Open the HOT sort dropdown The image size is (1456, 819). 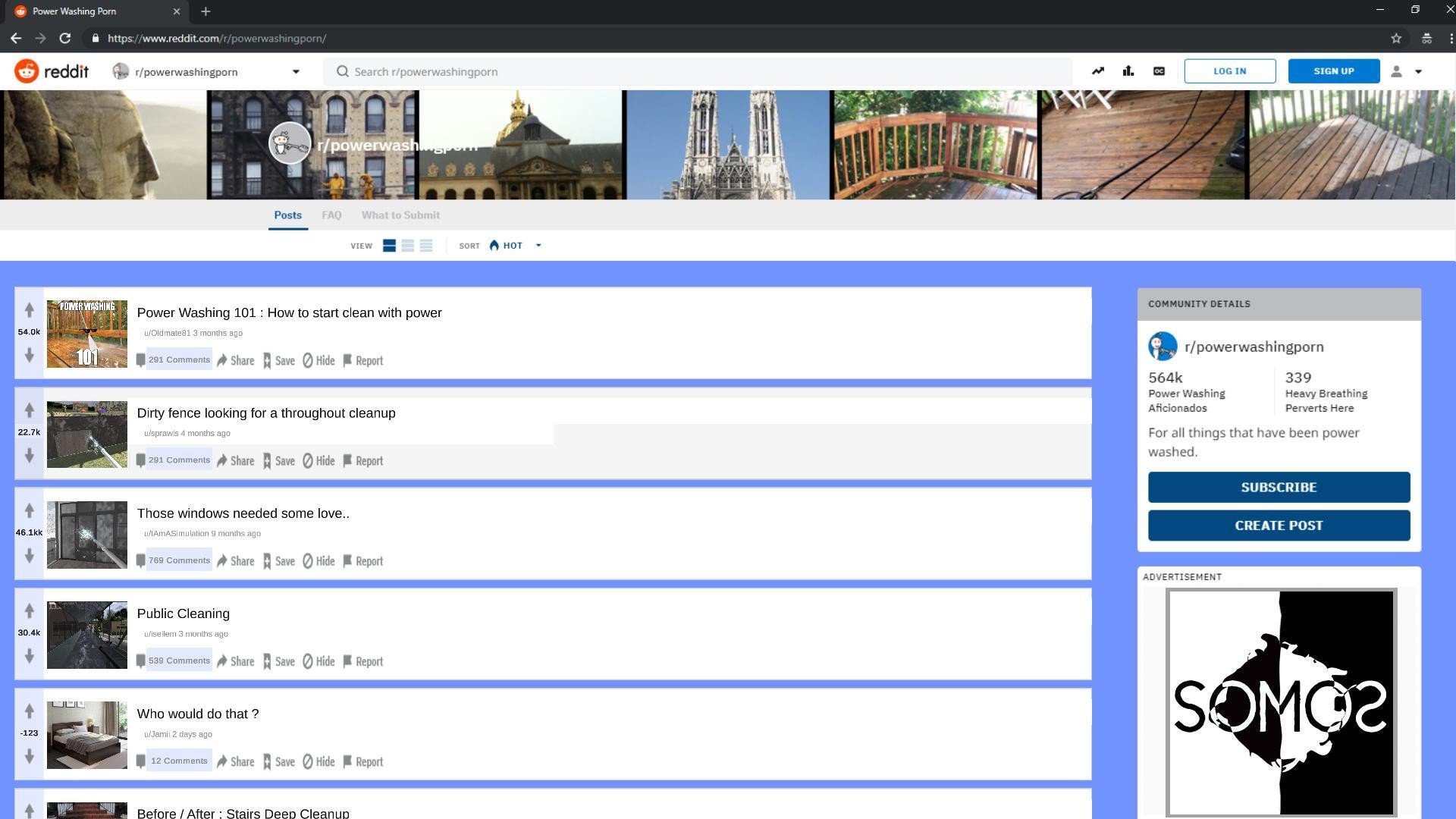(x=516, y=246)
